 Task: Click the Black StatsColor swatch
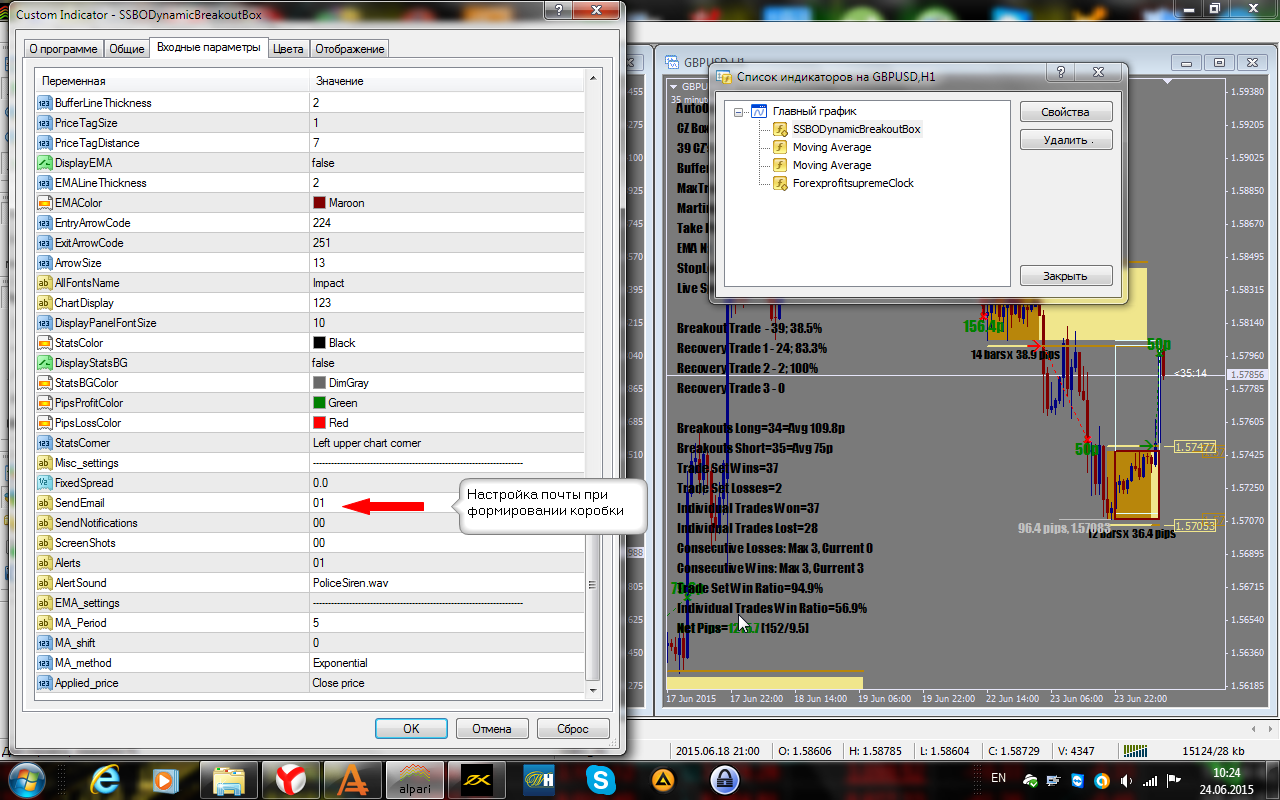tap(319, 343)
